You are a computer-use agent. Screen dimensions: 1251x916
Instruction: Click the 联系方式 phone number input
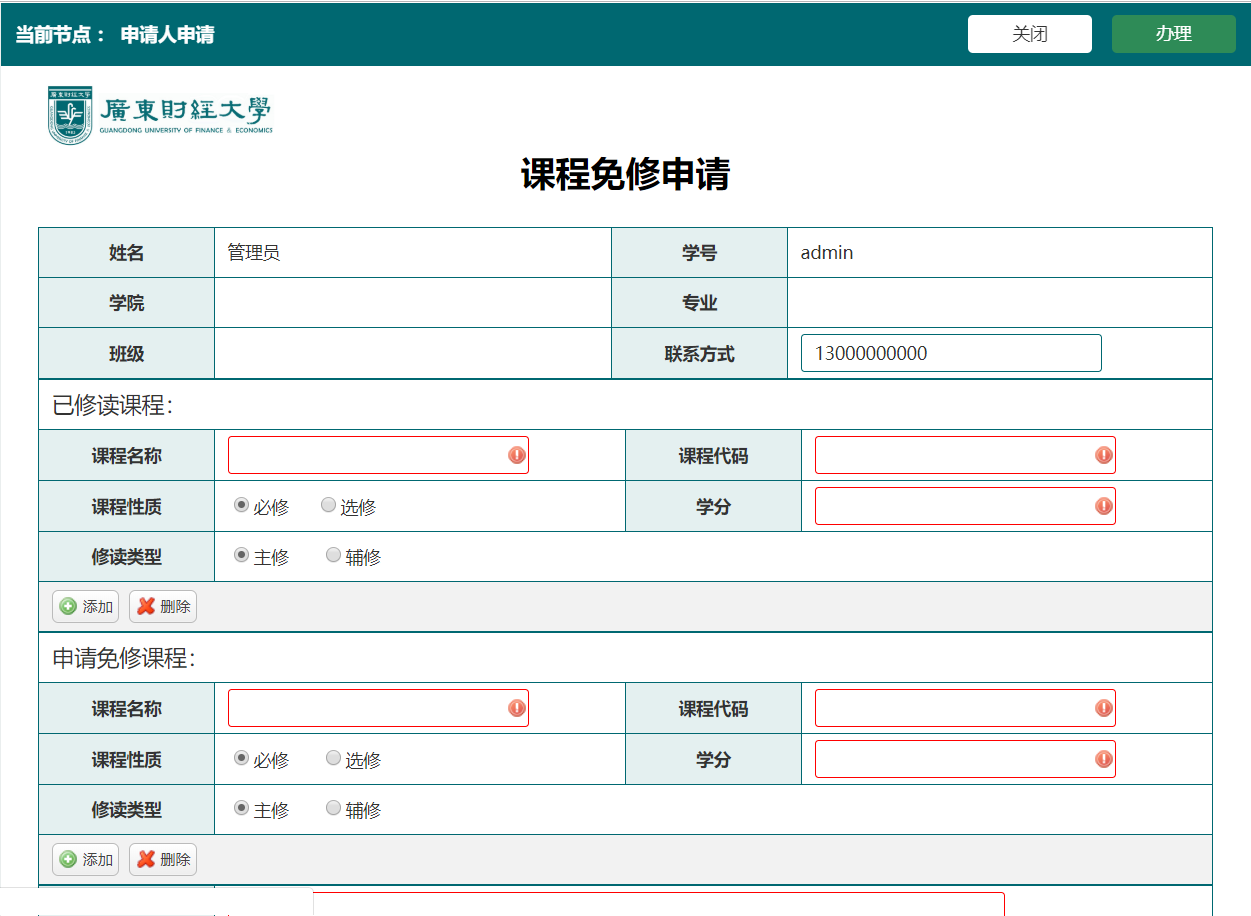click(x=950, y=353)
